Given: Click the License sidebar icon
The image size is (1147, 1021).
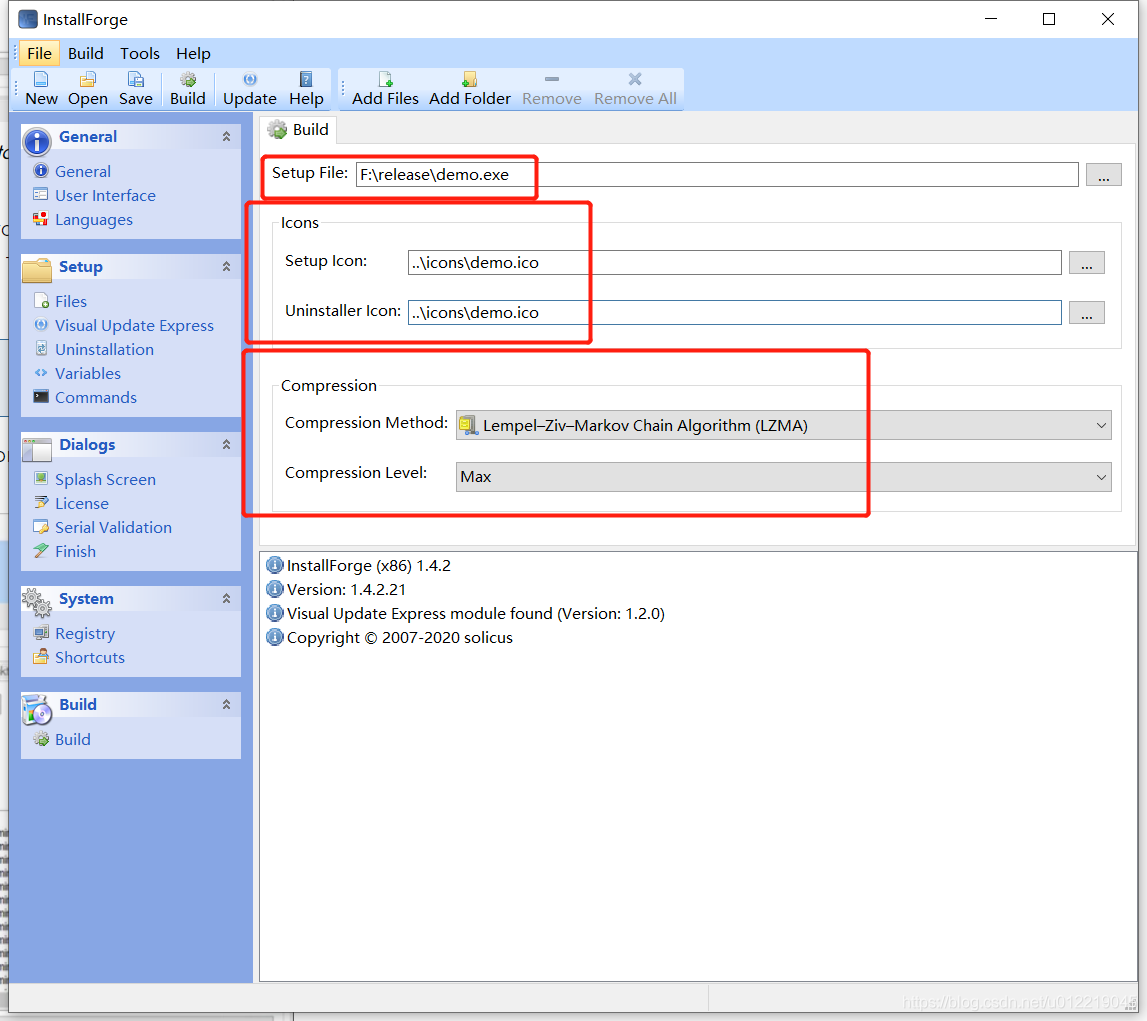Looking at the screenshot, I should click(41, 503).
